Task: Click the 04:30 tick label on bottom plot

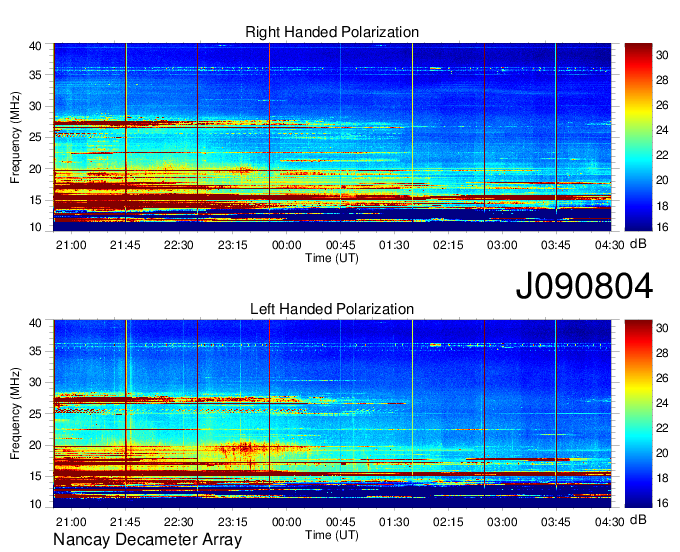Action: [610, 522]
